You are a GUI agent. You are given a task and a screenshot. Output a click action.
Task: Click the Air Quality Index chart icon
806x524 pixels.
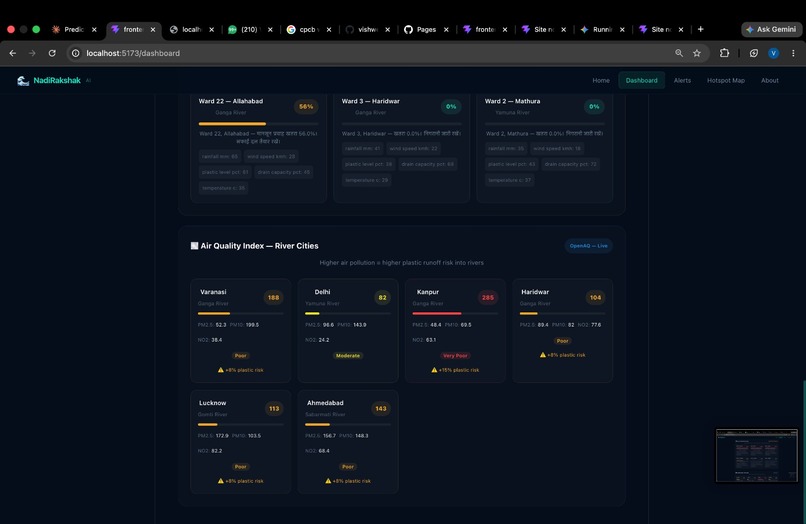coord(194,246)
